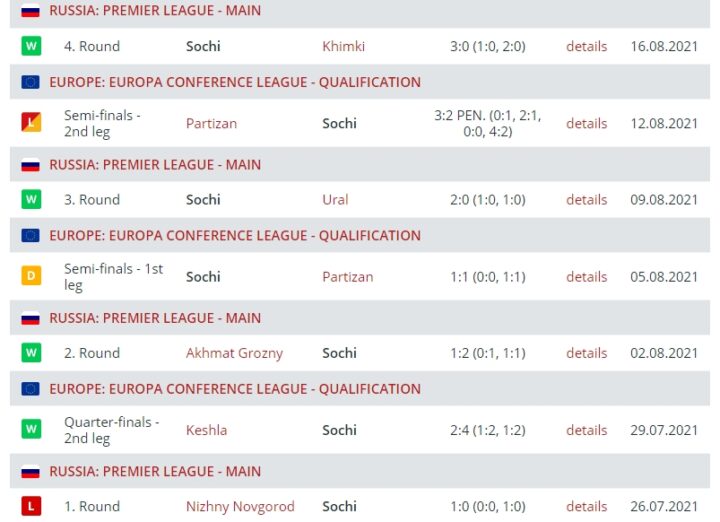The height and width of the screenshot is (522, 720).
Task: Click the green W icon for Sochi–Khimki match
Action: (x=31, y=46)
